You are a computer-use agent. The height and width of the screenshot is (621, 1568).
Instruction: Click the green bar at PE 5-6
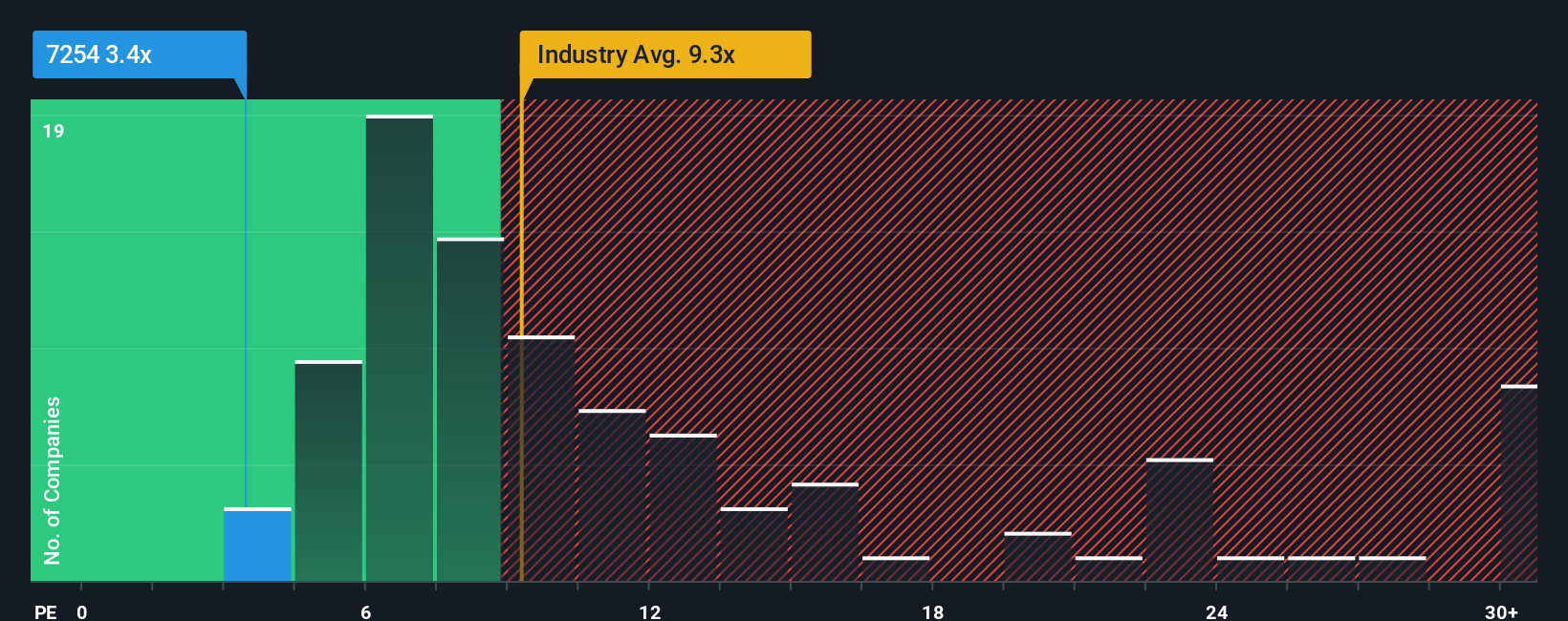[x=329, y=471]
